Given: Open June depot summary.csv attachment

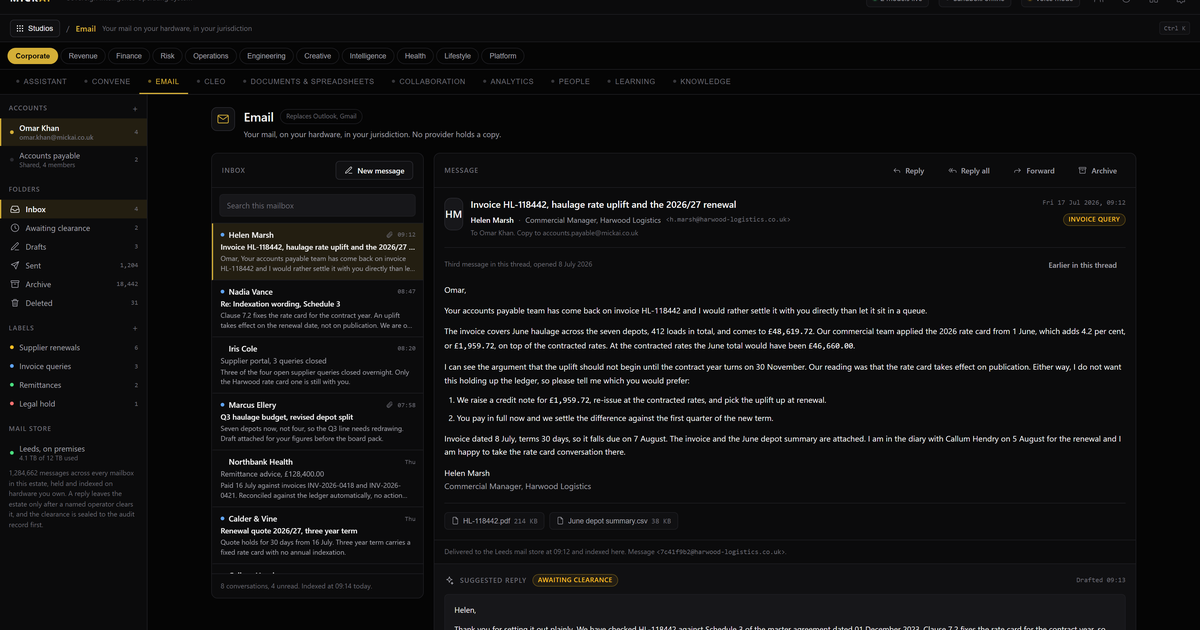Looking at the screenshot, I should click(614, 521).
